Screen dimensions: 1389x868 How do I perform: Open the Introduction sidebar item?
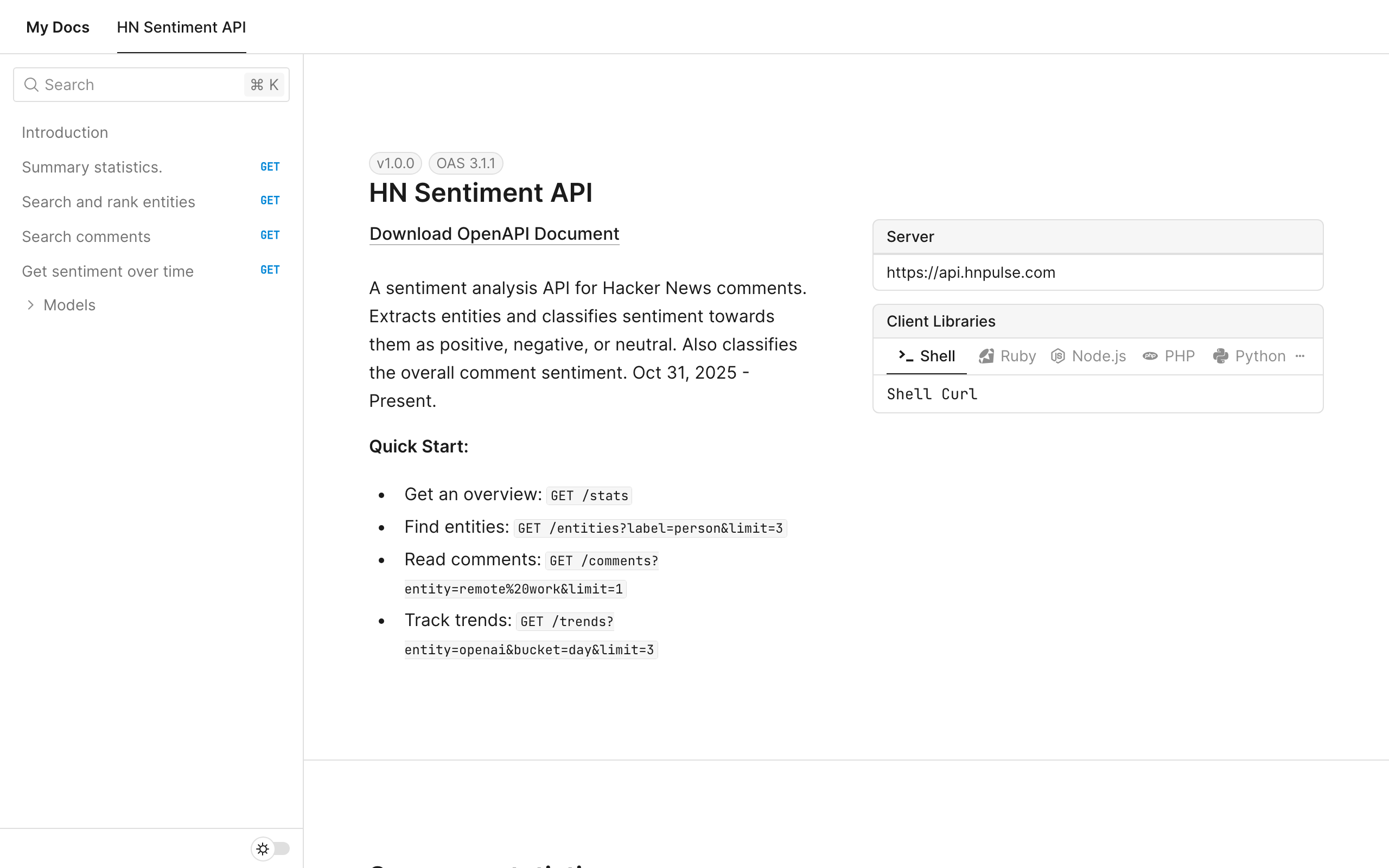[x=65, y=132]
